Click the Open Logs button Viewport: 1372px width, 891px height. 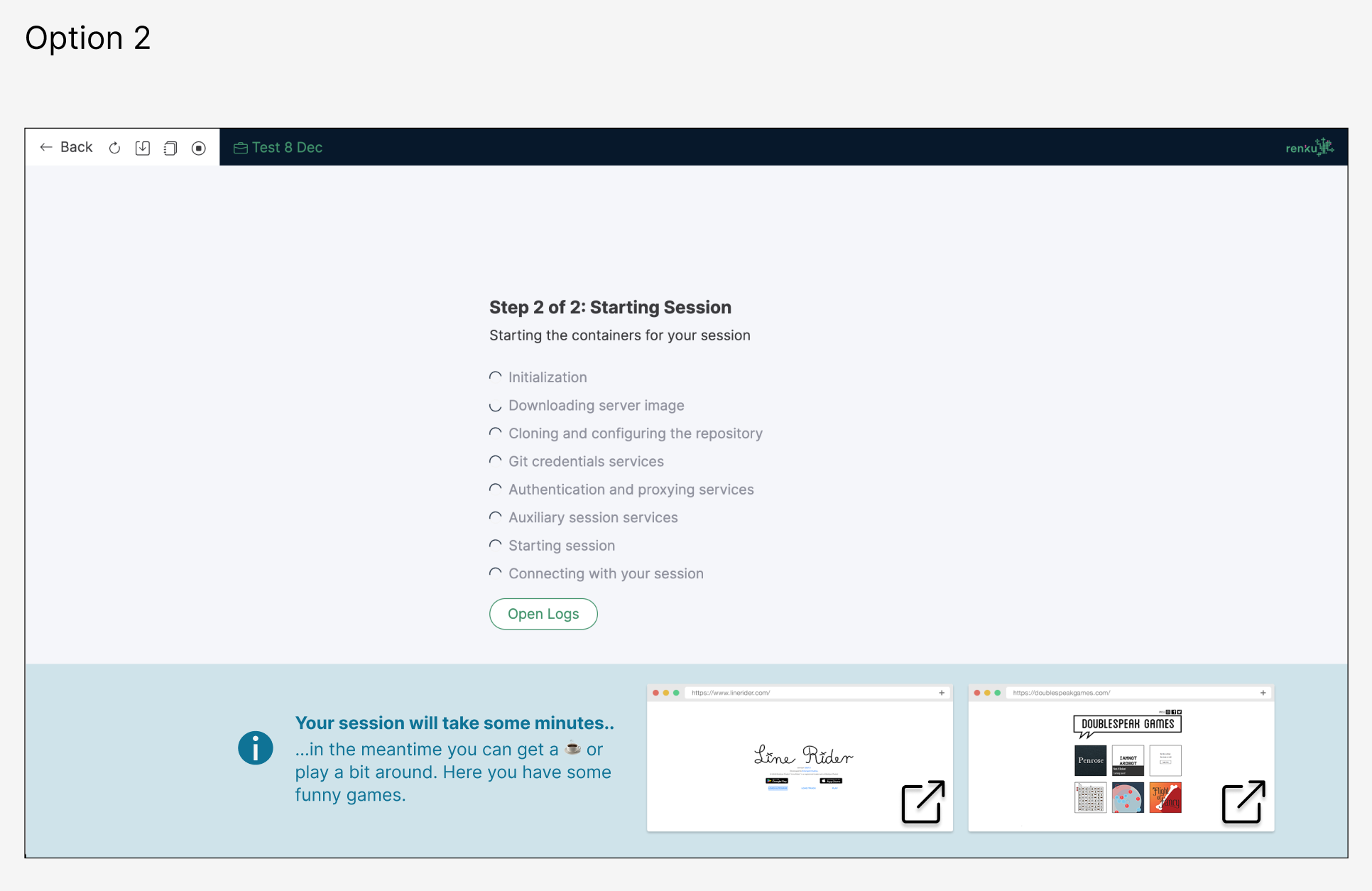543,613
